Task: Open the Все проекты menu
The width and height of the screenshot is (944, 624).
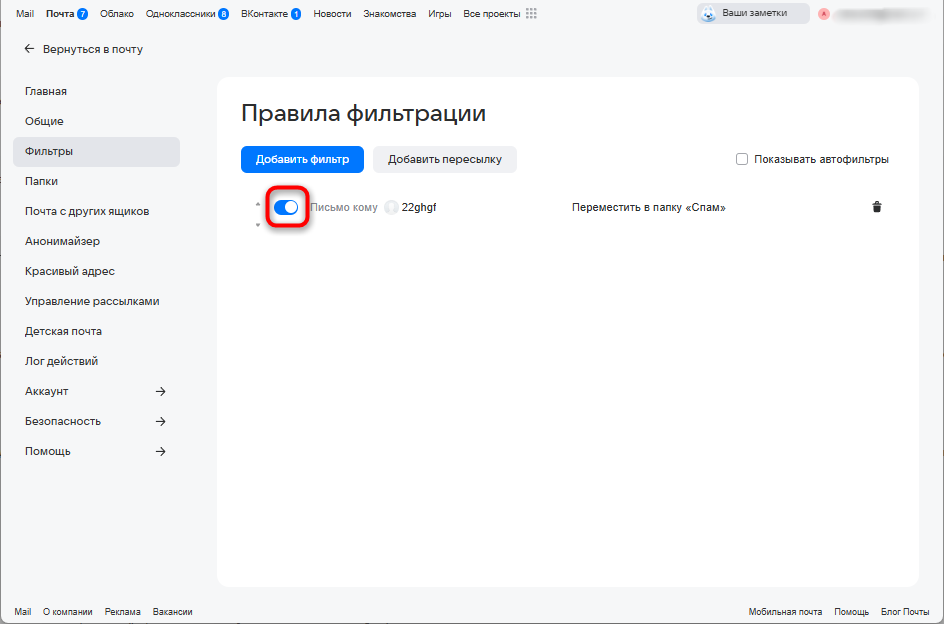Action: [492, 13]
